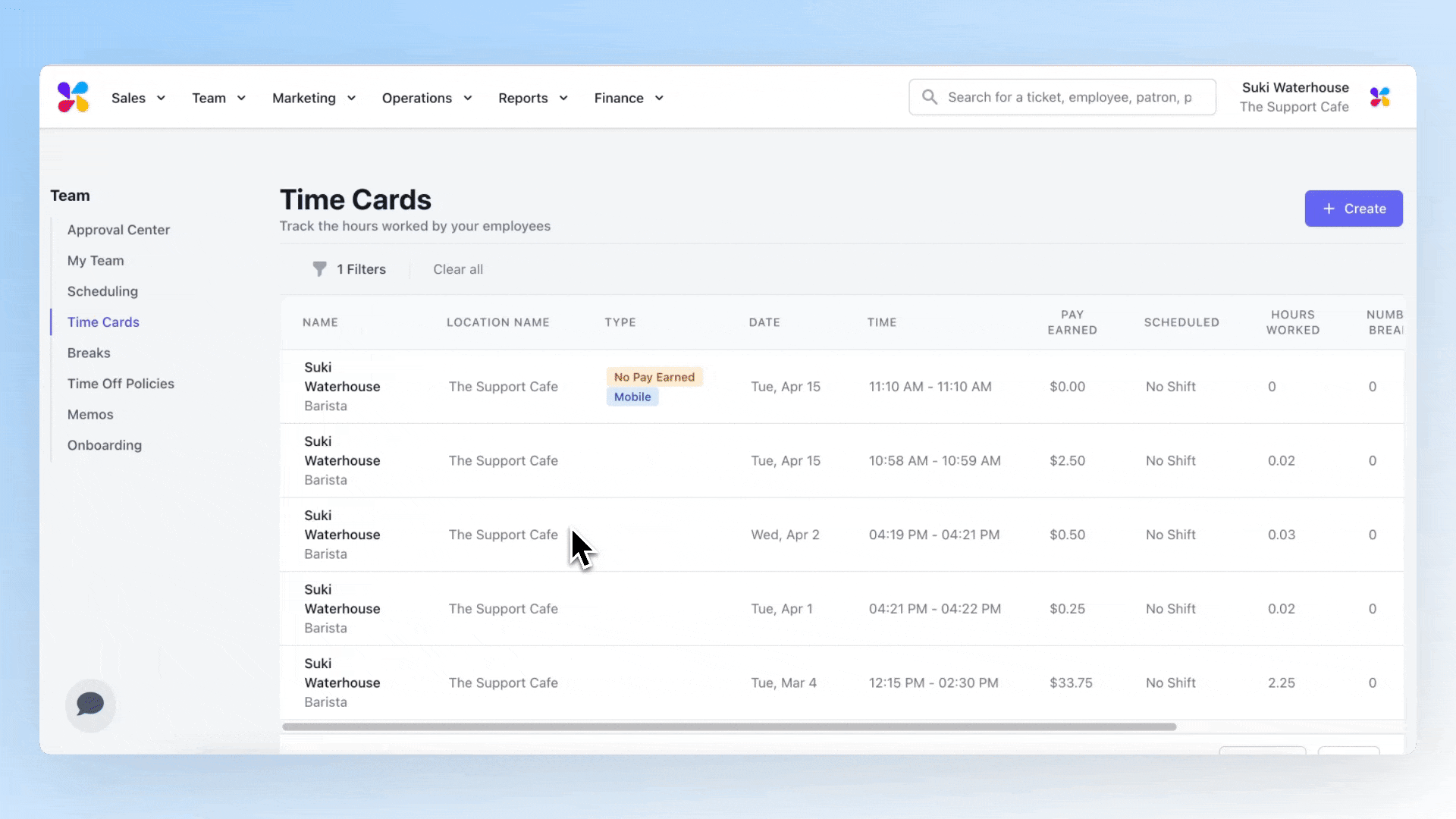Open the Scheduling sidebar item
This screenshot has width=1456, height=819.
tap(102, 291)
